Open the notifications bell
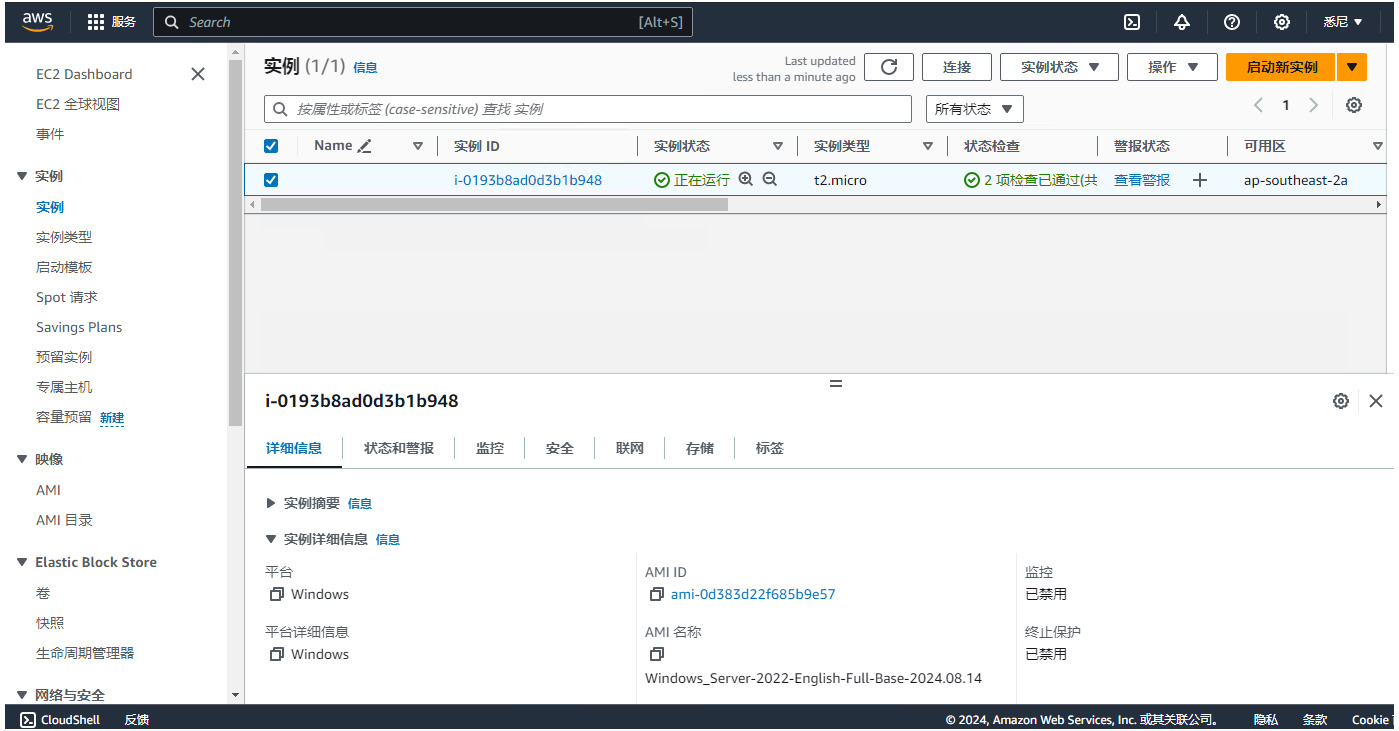The image size is (1399, 731). pyautogui.click(x=1182, y=22)
